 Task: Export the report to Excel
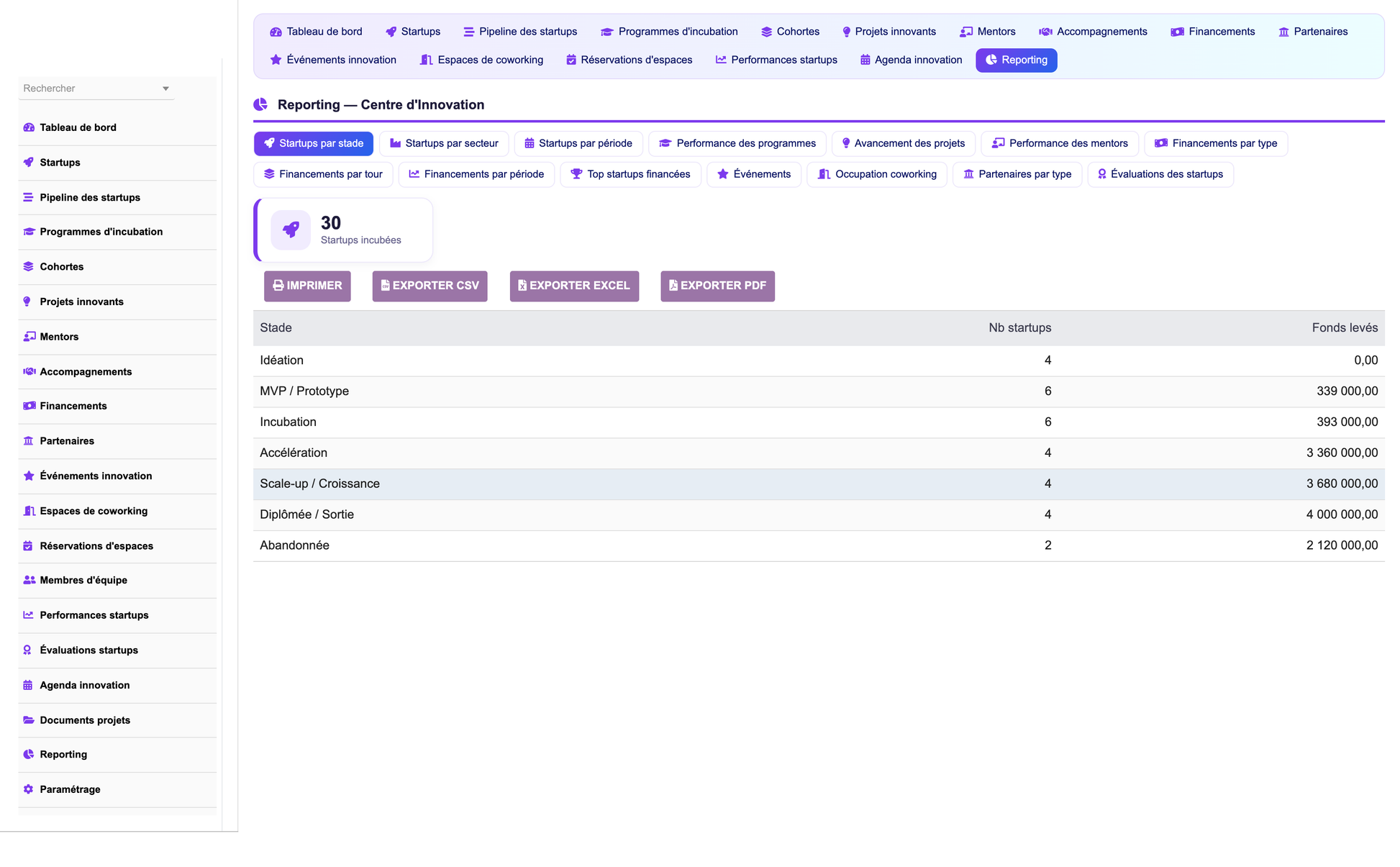(x=574, y=286)
